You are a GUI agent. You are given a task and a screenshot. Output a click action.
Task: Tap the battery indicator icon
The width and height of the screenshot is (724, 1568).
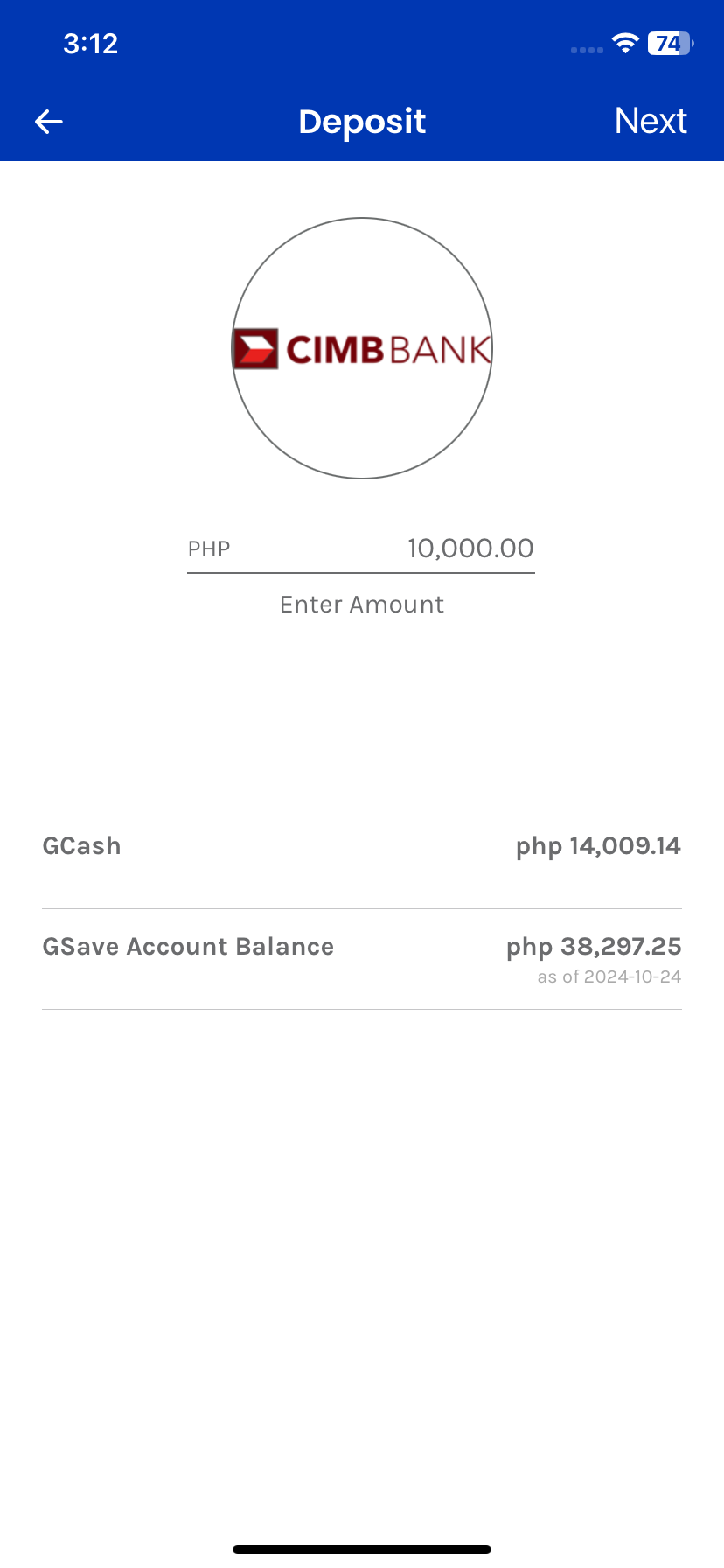pyautogui.click(x=670, y=43)
